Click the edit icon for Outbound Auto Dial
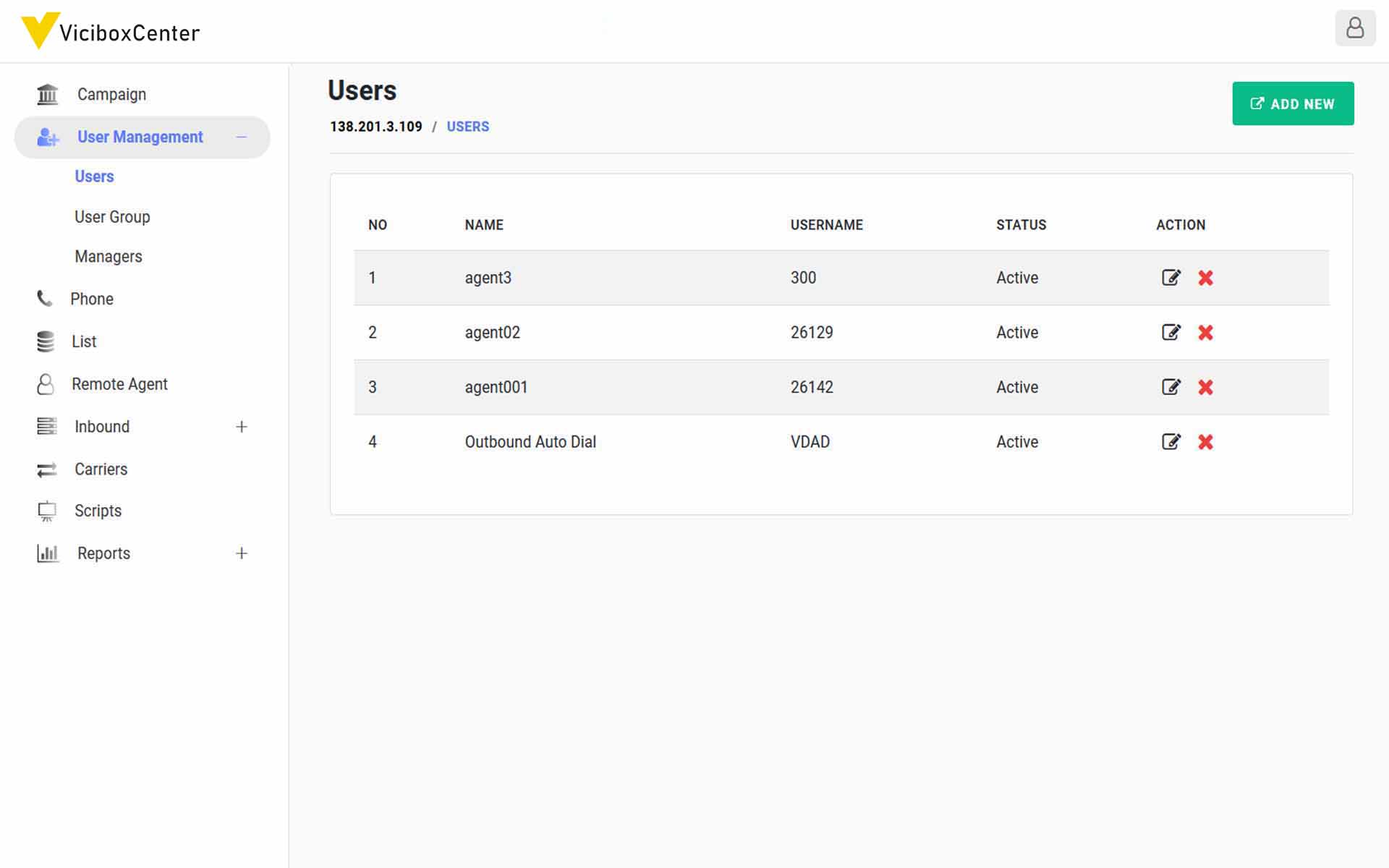1389x868 pixels. coord(1171,441)
